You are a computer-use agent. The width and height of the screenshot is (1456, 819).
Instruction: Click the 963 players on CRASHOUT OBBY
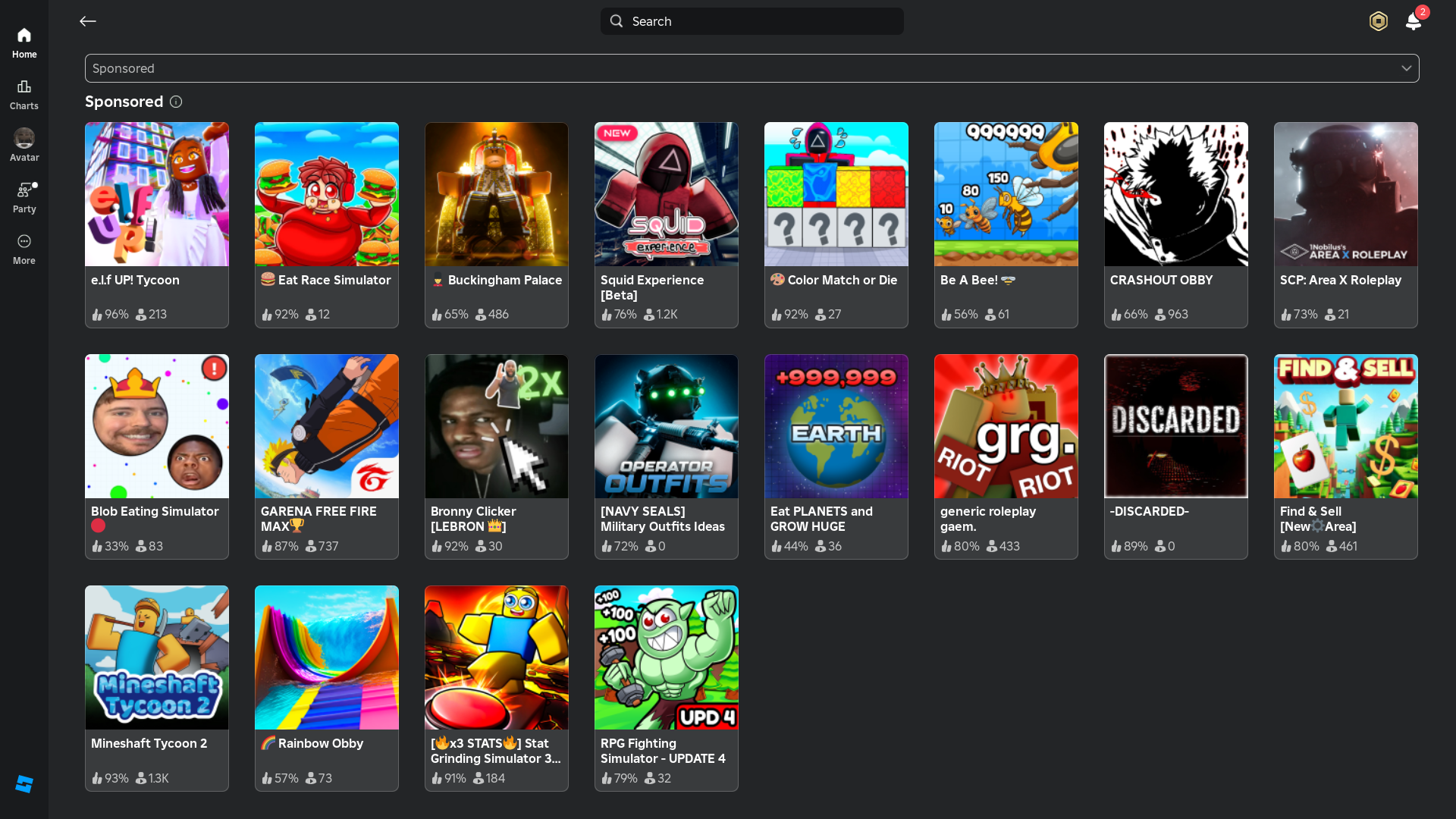(x=1172, y=314)
